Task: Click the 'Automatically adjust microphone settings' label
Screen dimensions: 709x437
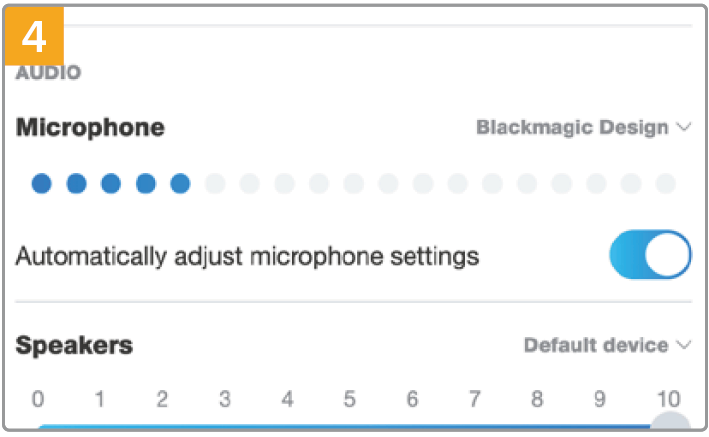Action: [x=247, y=256]
